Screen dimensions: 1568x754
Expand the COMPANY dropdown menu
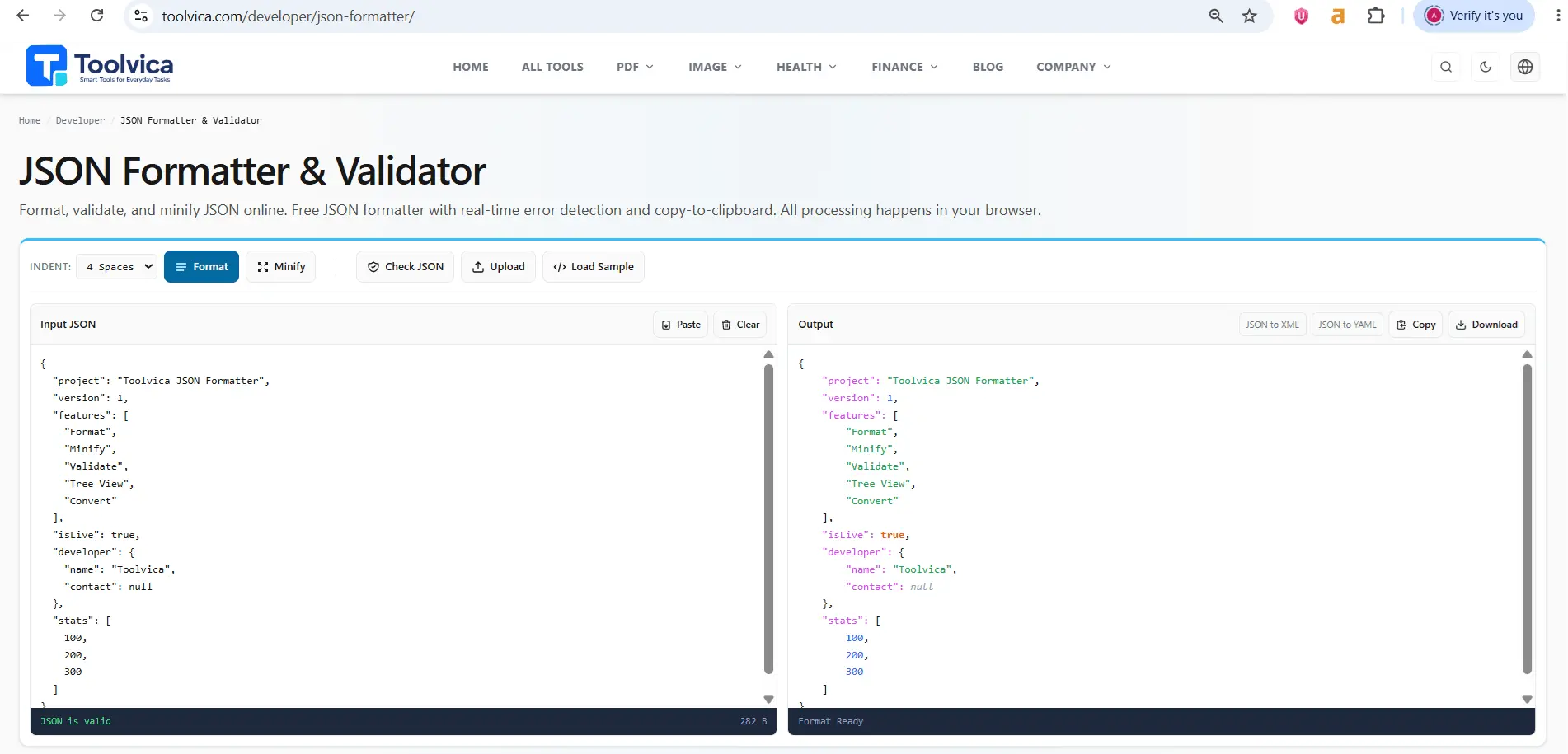tap(1073, 67)
